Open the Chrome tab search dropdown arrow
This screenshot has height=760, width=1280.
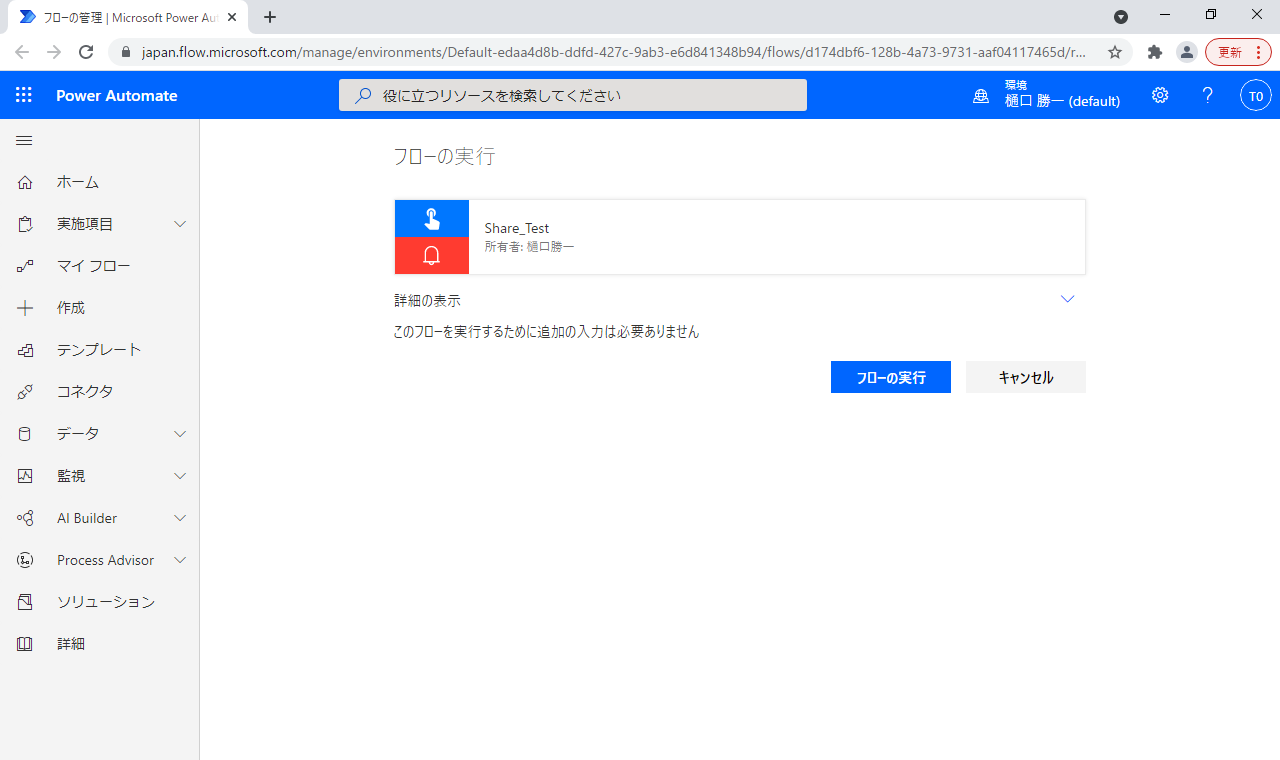click(1121, 16)
